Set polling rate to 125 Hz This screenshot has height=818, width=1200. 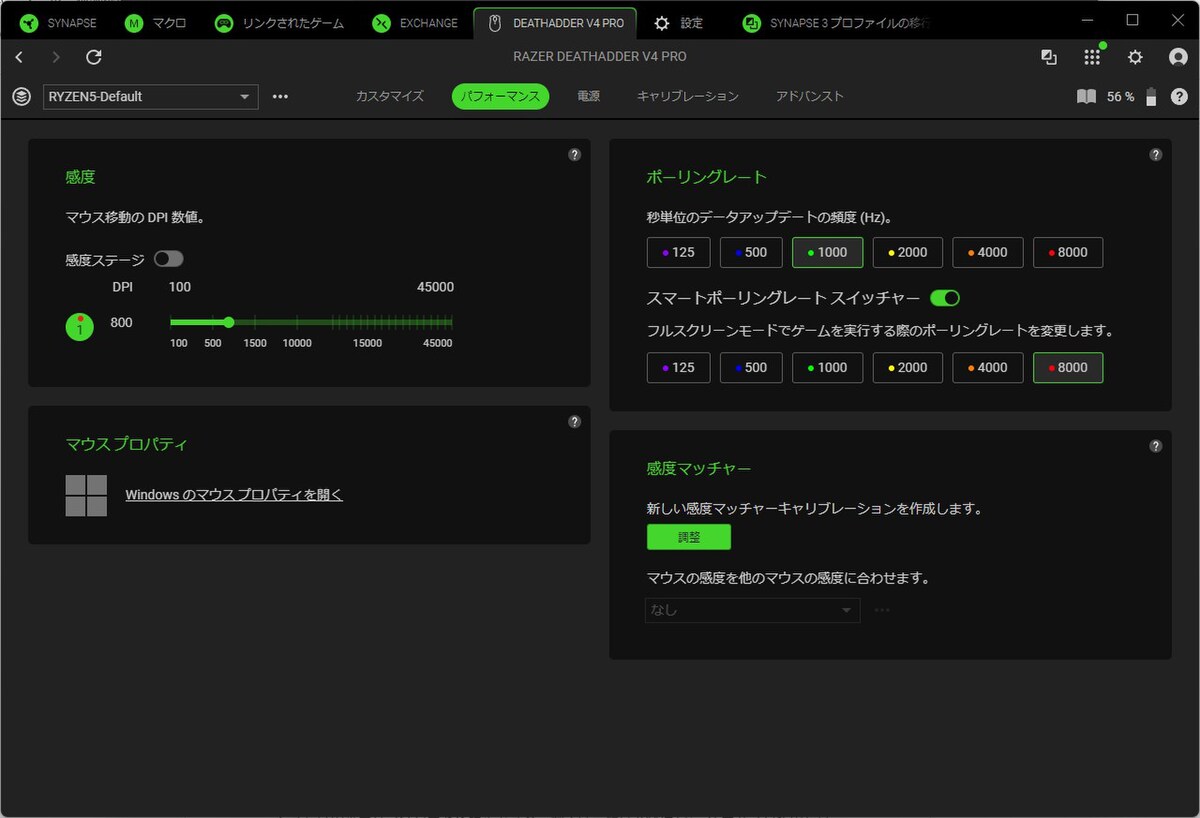coord(678,252)
